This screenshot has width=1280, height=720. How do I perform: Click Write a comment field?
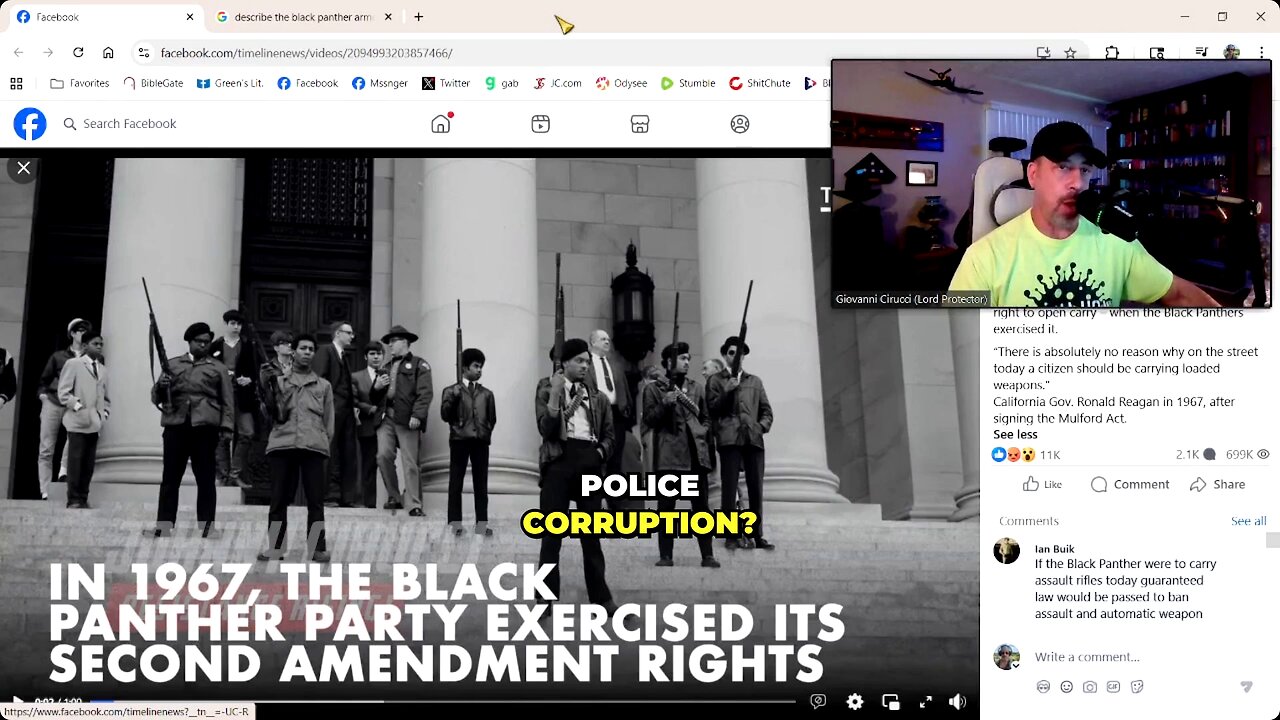coord(1087,657)
